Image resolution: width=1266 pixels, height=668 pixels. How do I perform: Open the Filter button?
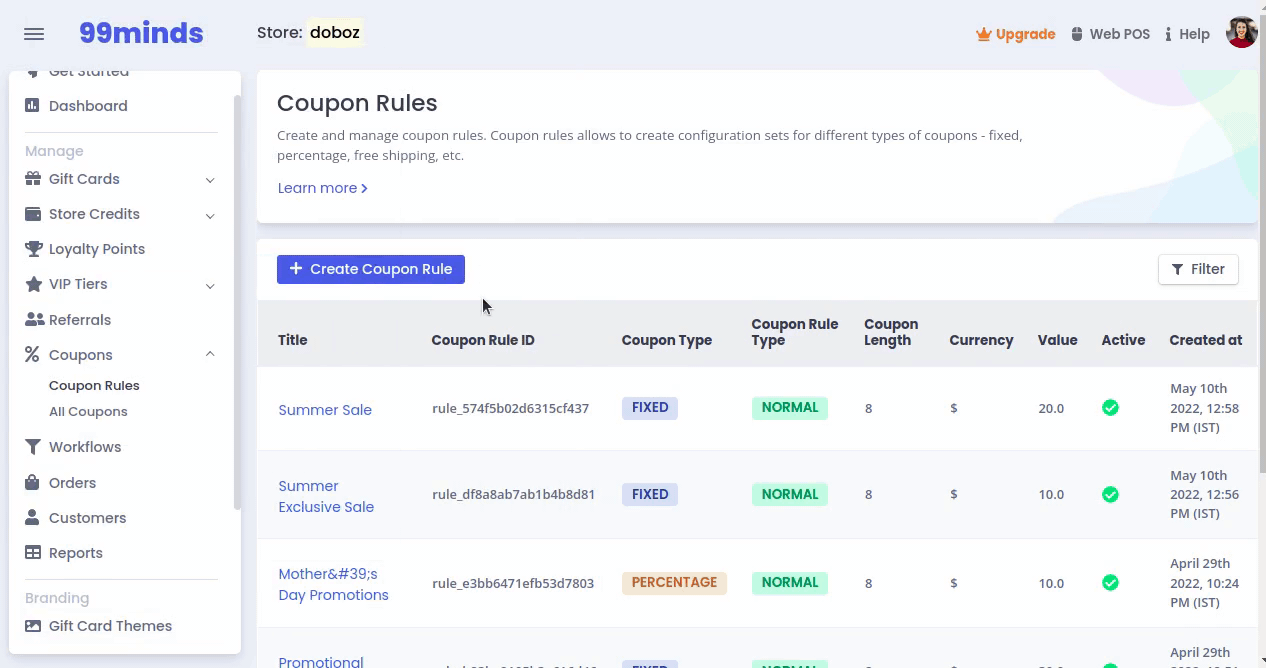tap(1198, 269)
